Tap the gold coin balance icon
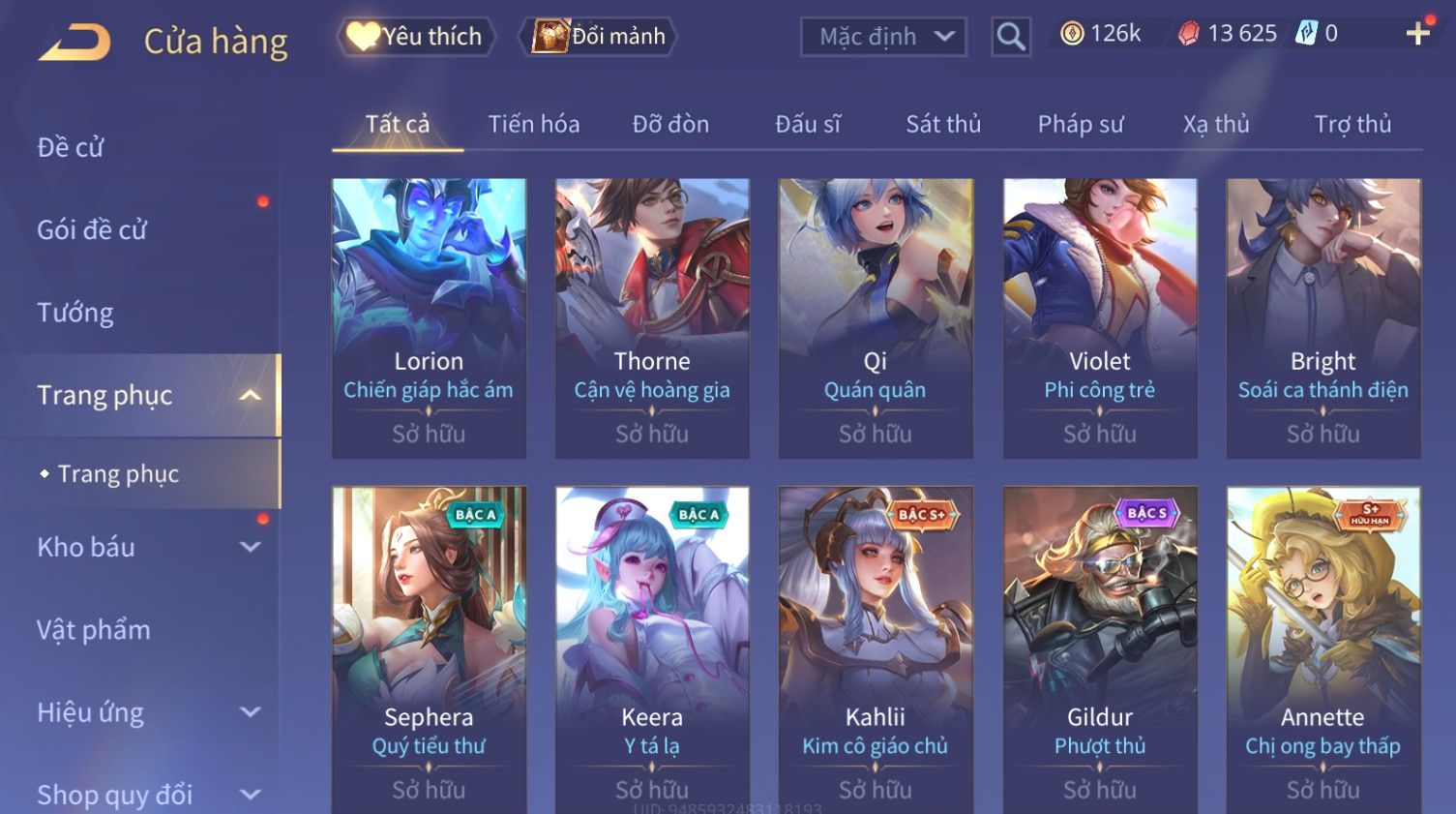 tap(1072, 34)
